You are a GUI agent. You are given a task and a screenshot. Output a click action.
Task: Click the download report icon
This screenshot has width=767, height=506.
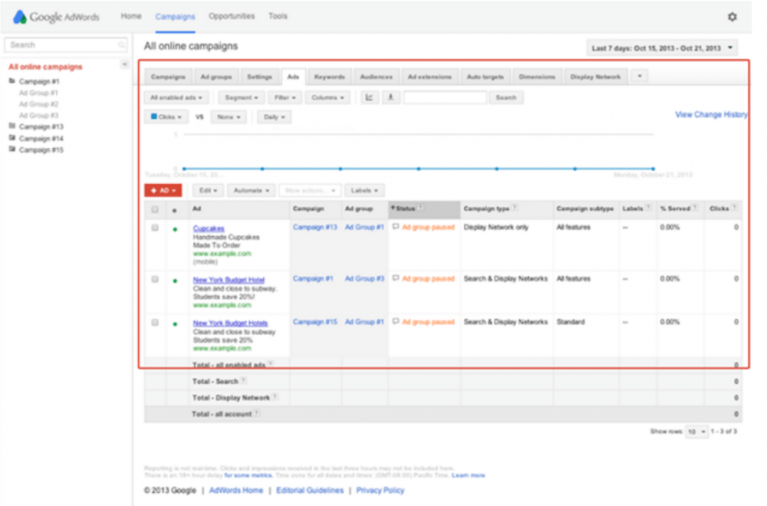coord(391,97)
